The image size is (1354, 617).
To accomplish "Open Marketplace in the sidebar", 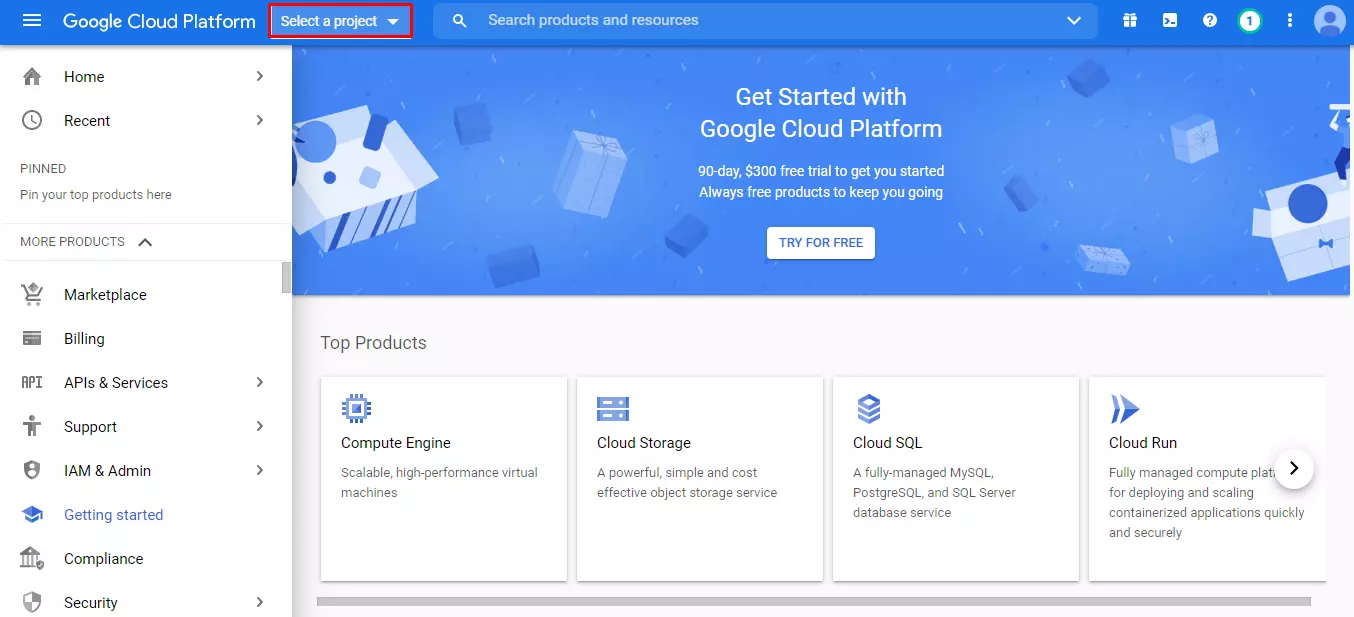I will [105, 294].
